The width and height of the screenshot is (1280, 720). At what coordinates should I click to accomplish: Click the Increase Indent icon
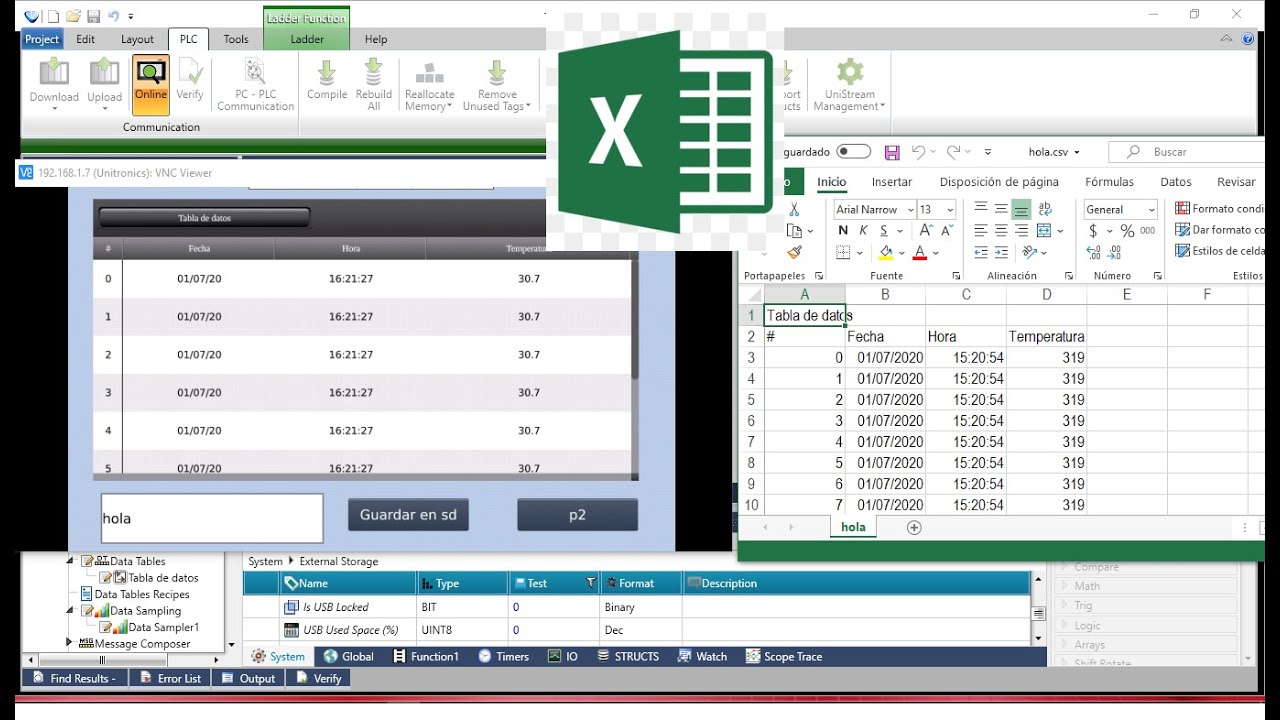[x=1001, y=253]
